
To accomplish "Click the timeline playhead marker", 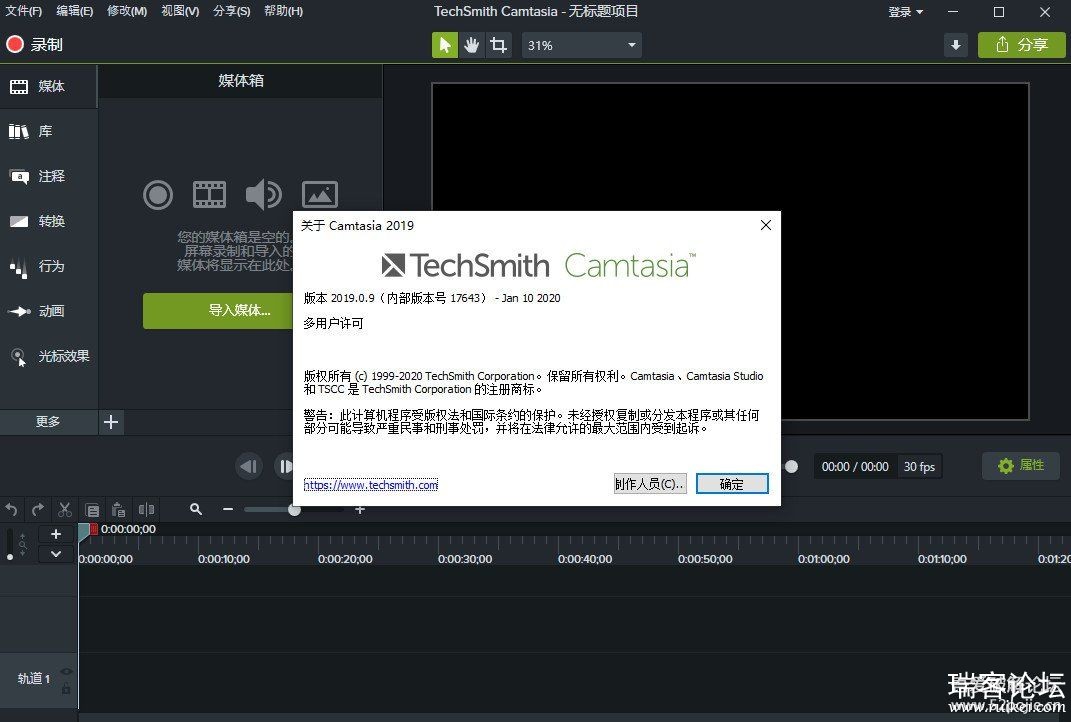I will tap(85, 530).
